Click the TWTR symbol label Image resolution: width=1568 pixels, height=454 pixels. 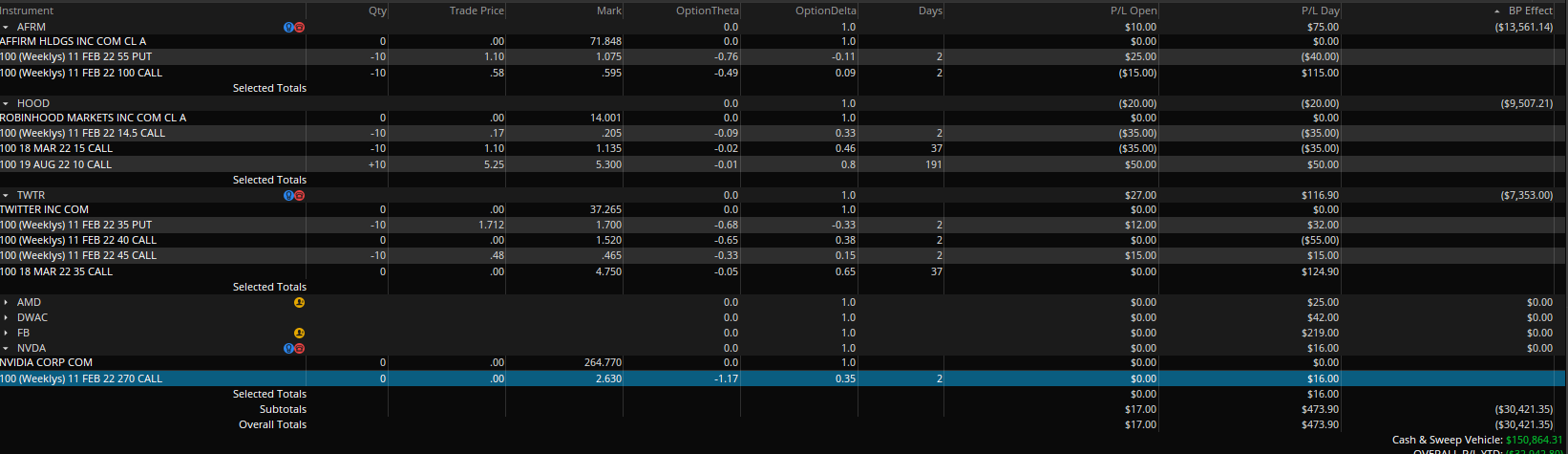coord(31,195)
